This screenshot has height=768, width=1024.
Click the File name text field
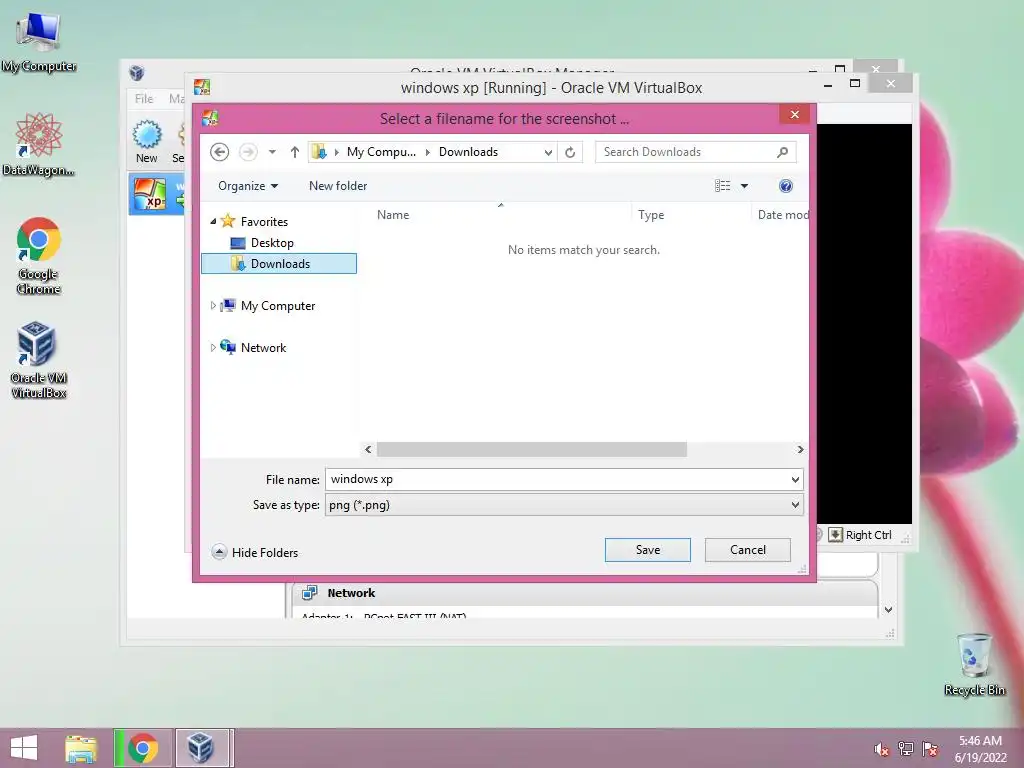556,479
